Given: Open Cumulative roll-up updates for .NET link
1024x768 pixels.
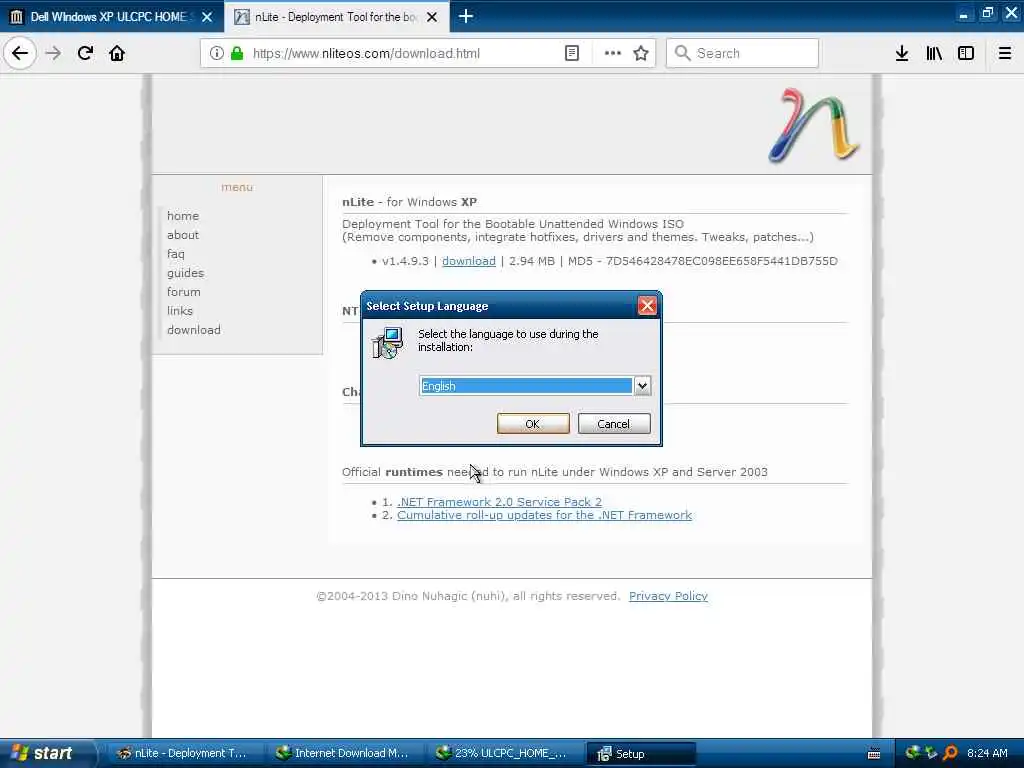Looking at the screenshot, I should click(x=545, y=515).
